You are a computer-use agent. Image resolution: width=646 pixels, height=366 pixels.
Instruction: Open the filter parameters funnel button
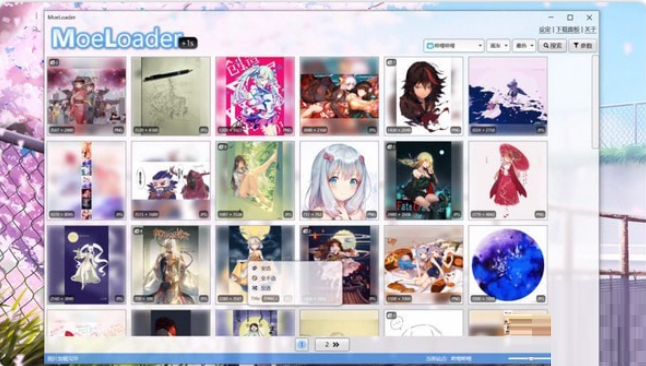coord(583,45)
